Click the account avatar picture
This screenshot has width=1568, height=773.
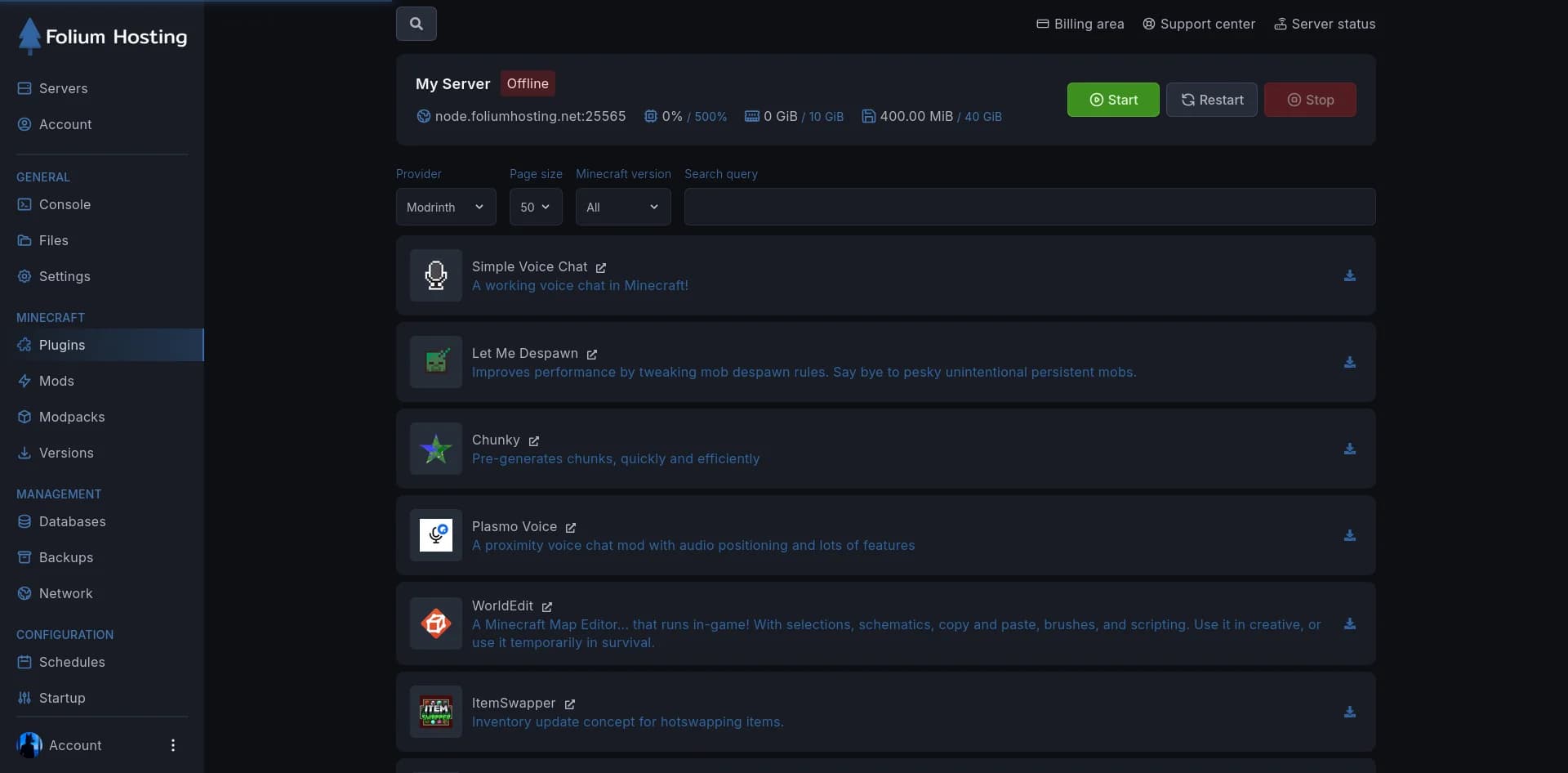point(29,745)
